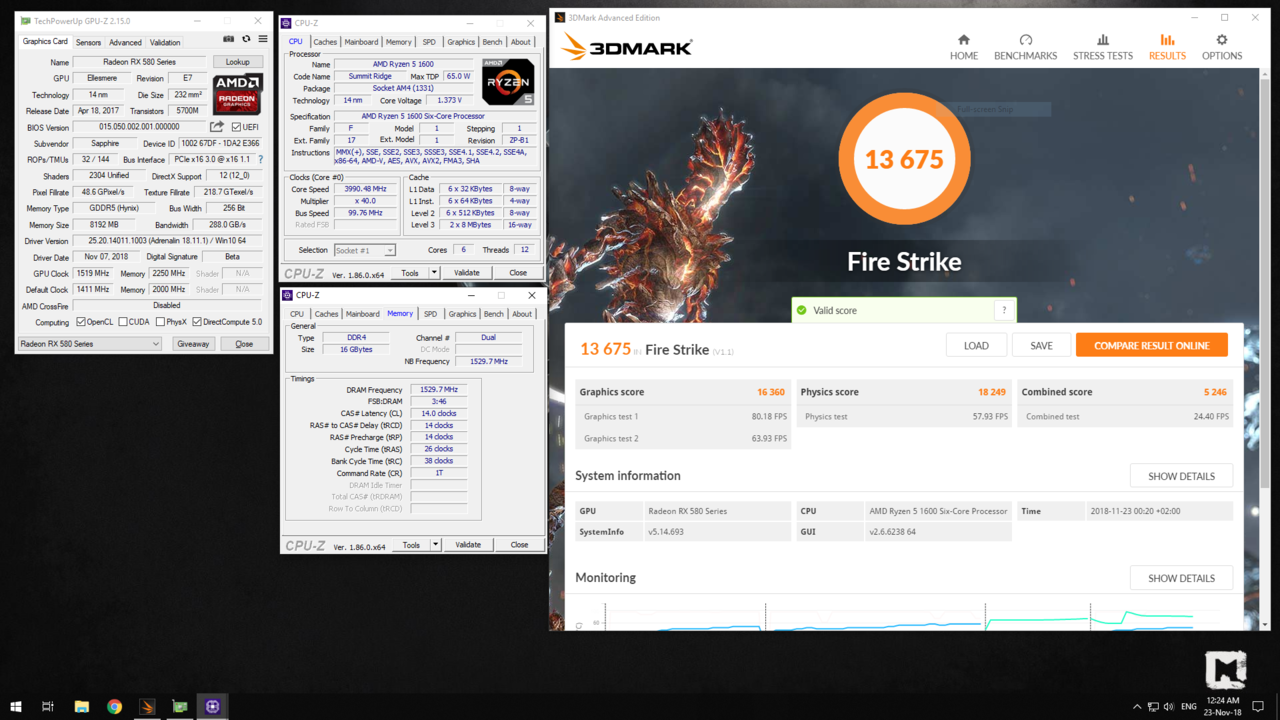Open the volume control in the system tray
This screenshot has height=720, width=1280.
pos(1169,707)
